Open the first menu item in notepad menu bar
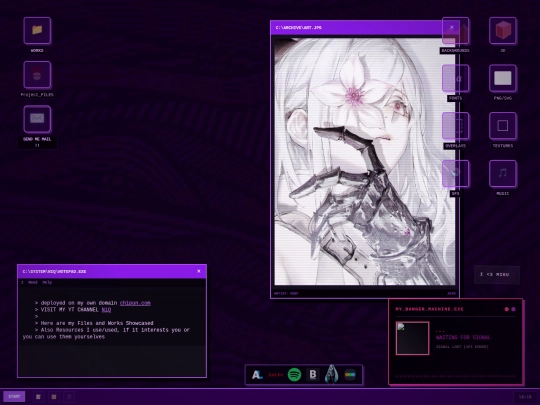This screenshot has width=540, height=405. (22, 282)
